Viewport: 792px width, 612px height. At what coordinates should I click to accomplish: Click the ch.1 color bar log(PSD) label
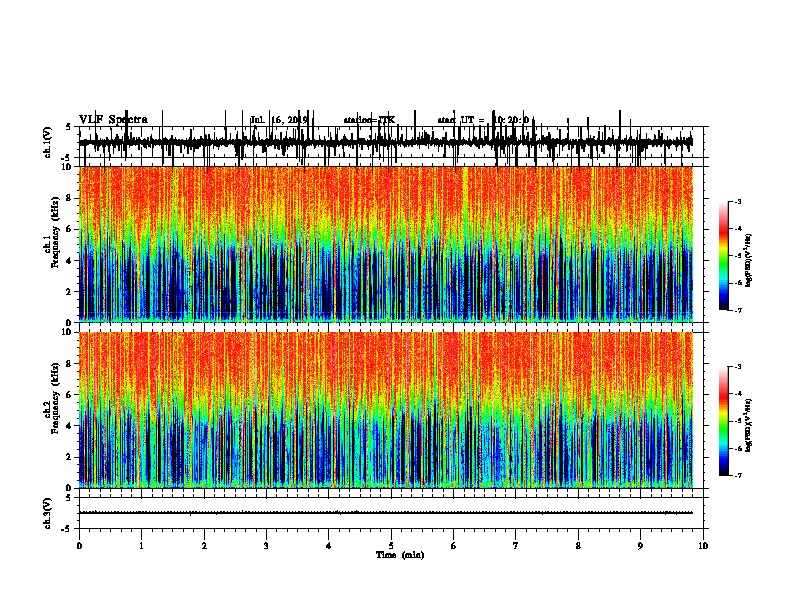click(x=749, y=260)
